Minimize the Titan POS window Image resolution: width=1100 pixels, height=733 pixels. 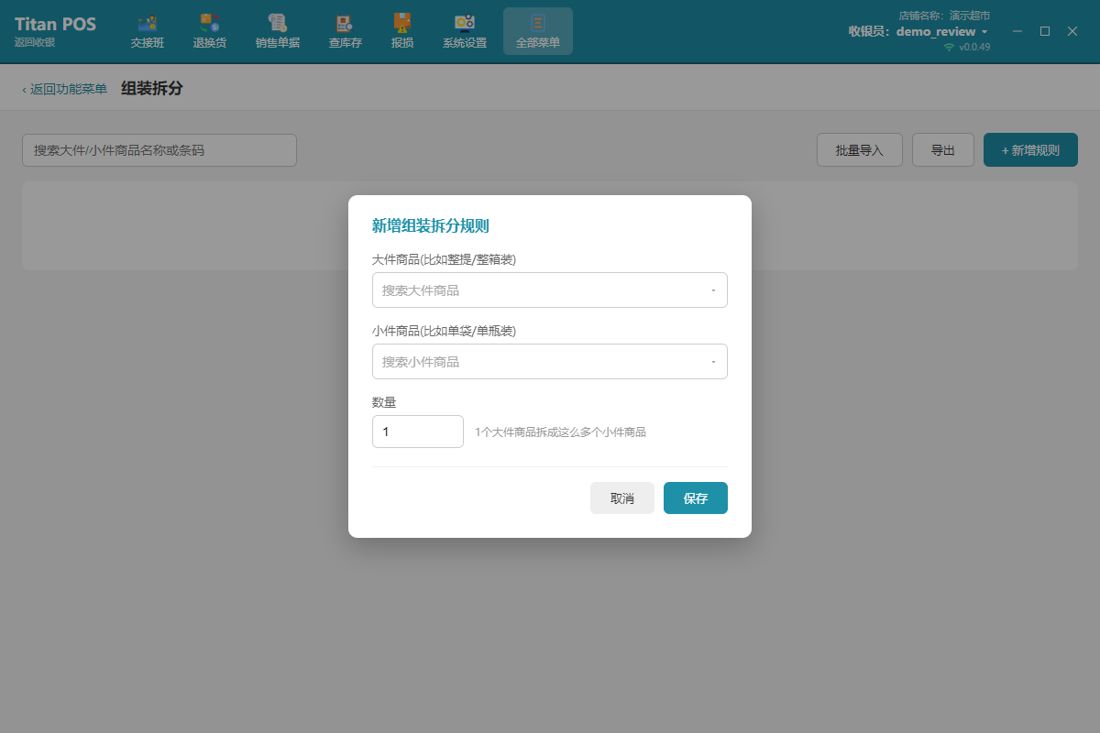(1017, 32)
